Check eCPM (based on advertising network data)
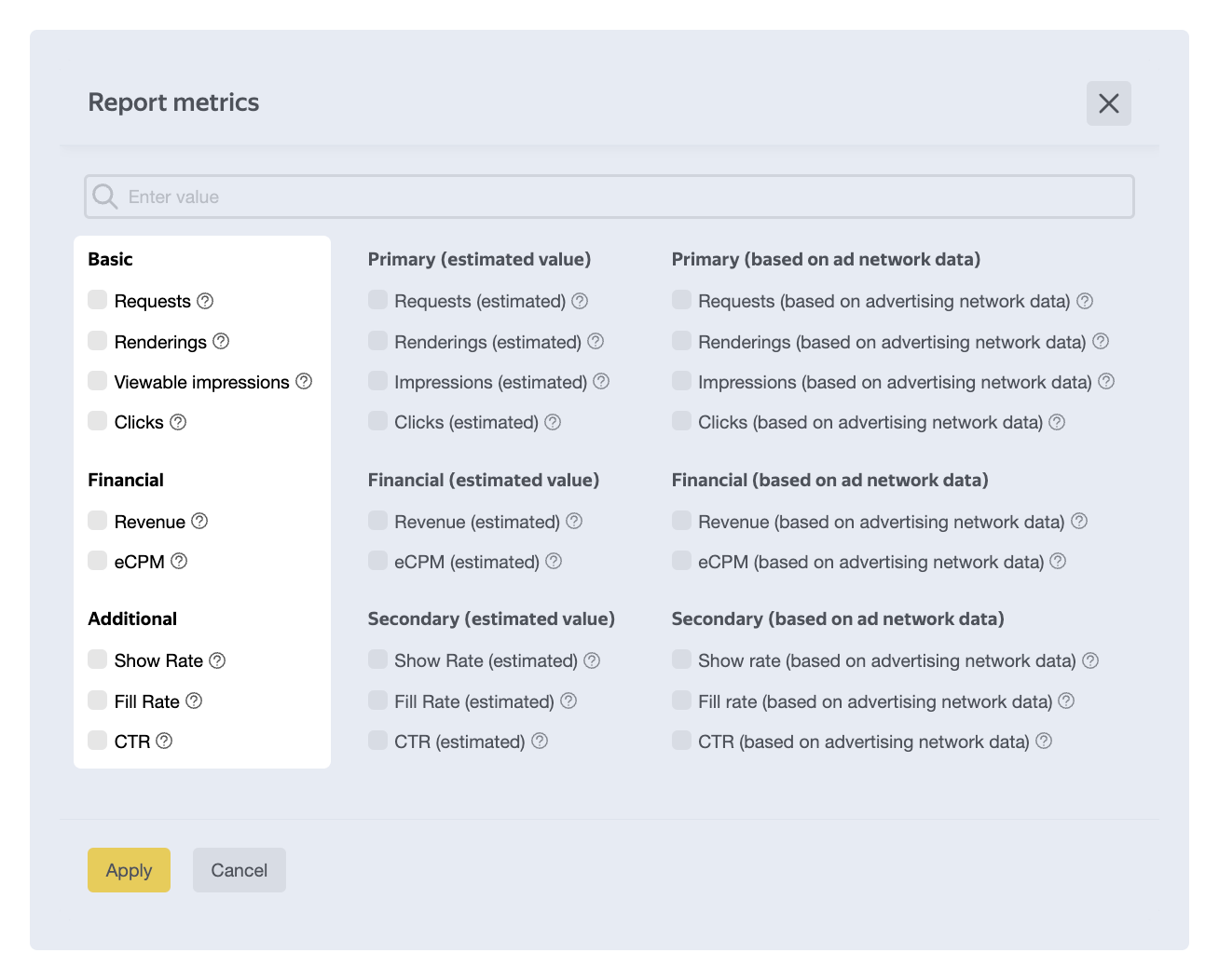The image size is (1219, 980). (x=681, y=561)
